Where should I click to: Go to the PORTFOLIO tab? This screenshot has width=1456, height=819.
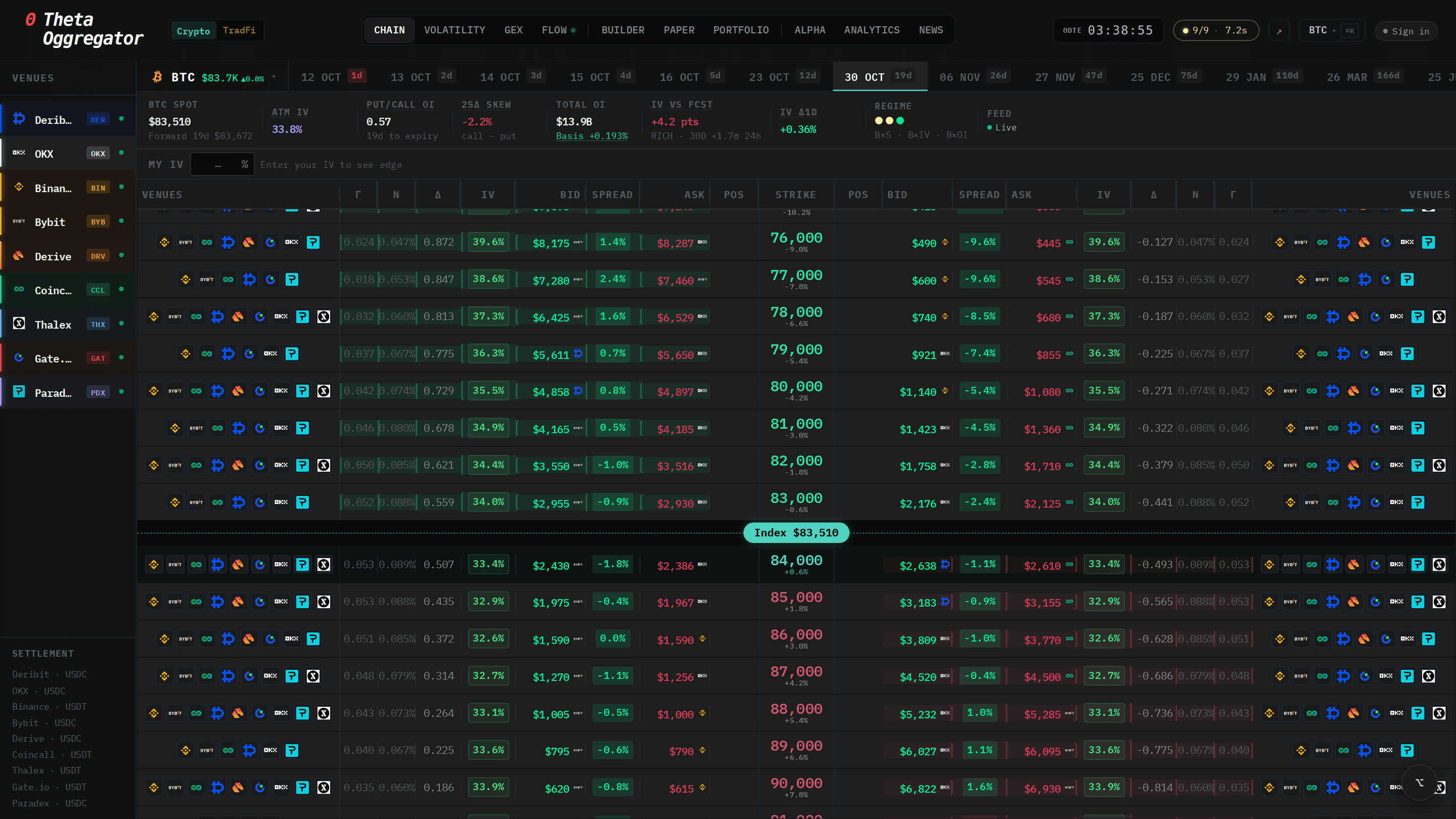tap(741, 30)
